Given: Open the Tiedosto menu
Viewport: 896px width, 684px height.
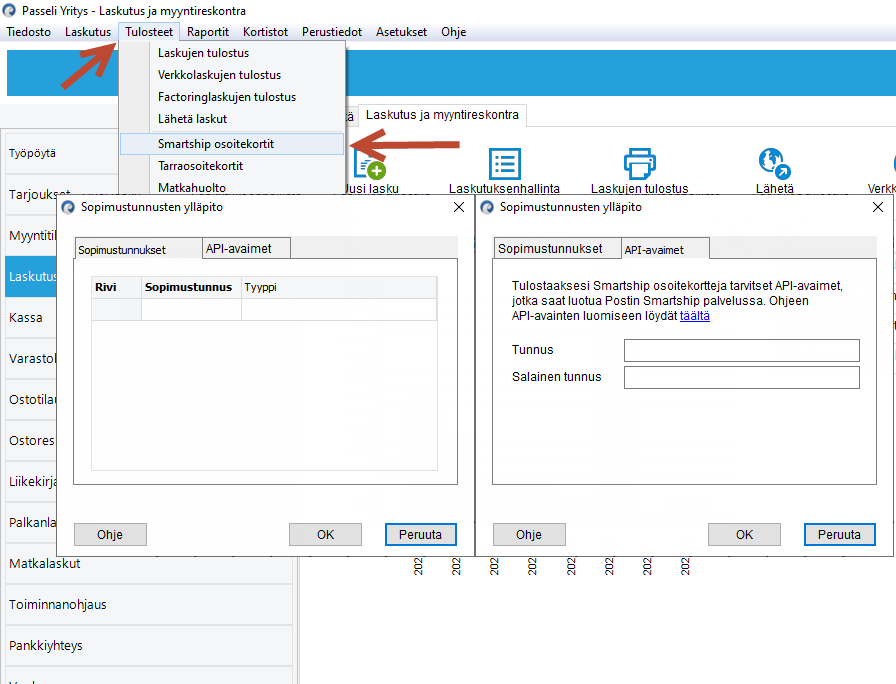Looking at the screenshot, I should pyautogui.click(x=29, y=32).
